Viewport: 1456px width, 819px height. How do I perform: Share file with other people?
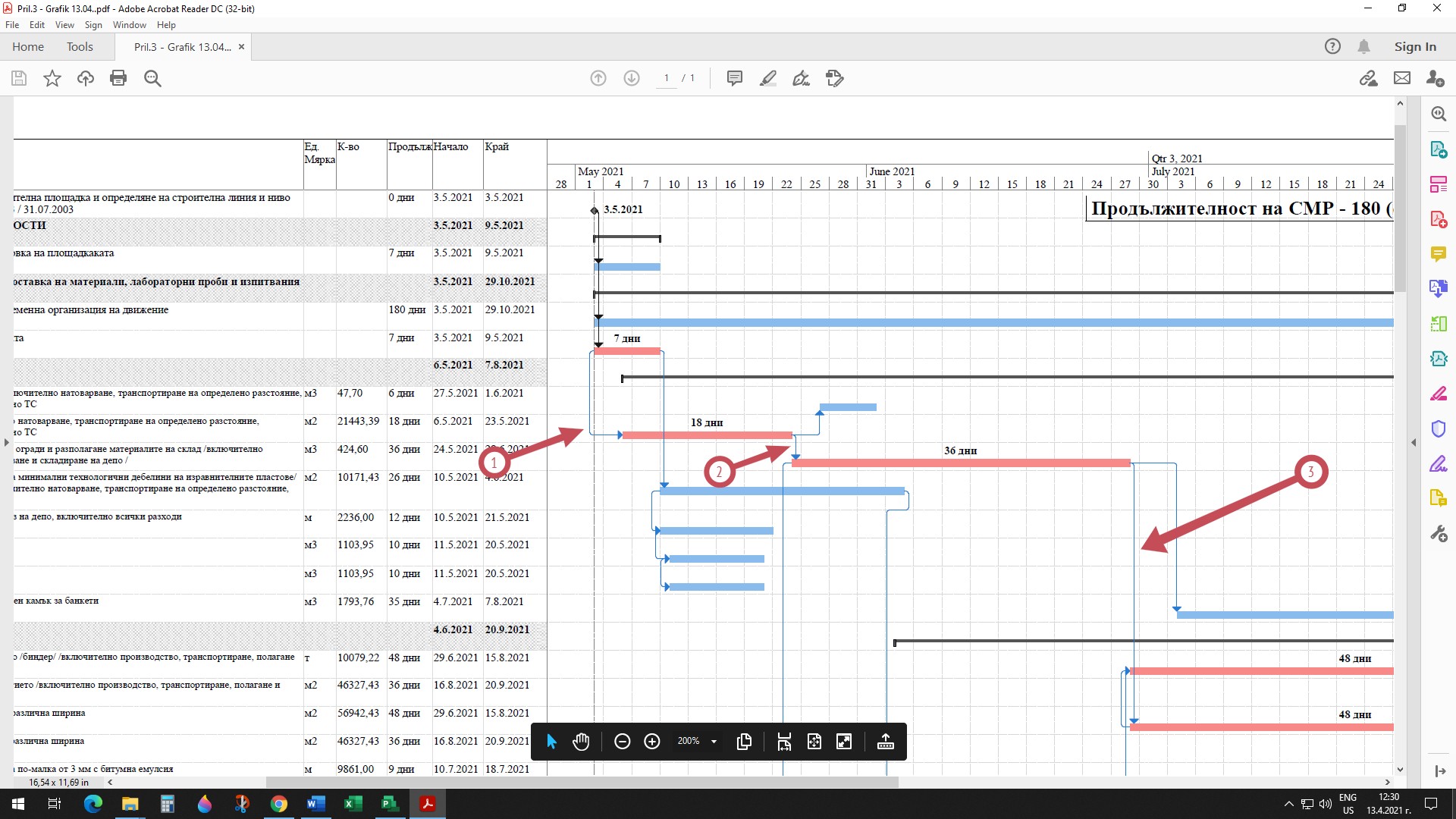[x=1435, y=78]
